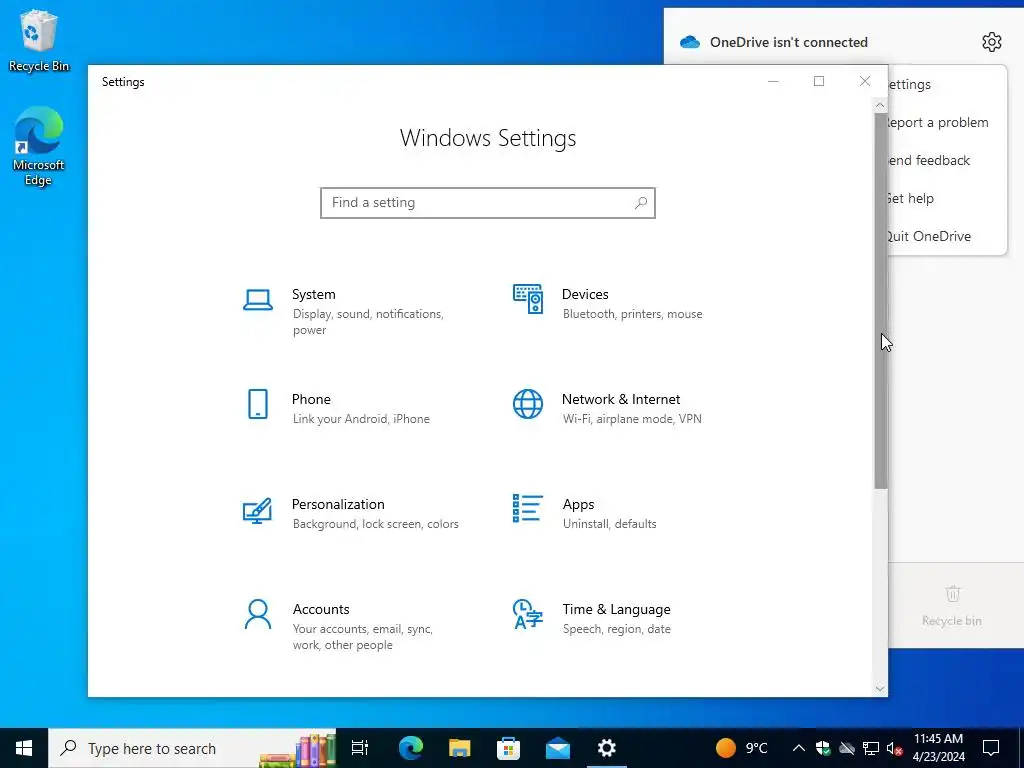
Task: Click the Windows Security shield tray icon
Action: coord(823,748)
